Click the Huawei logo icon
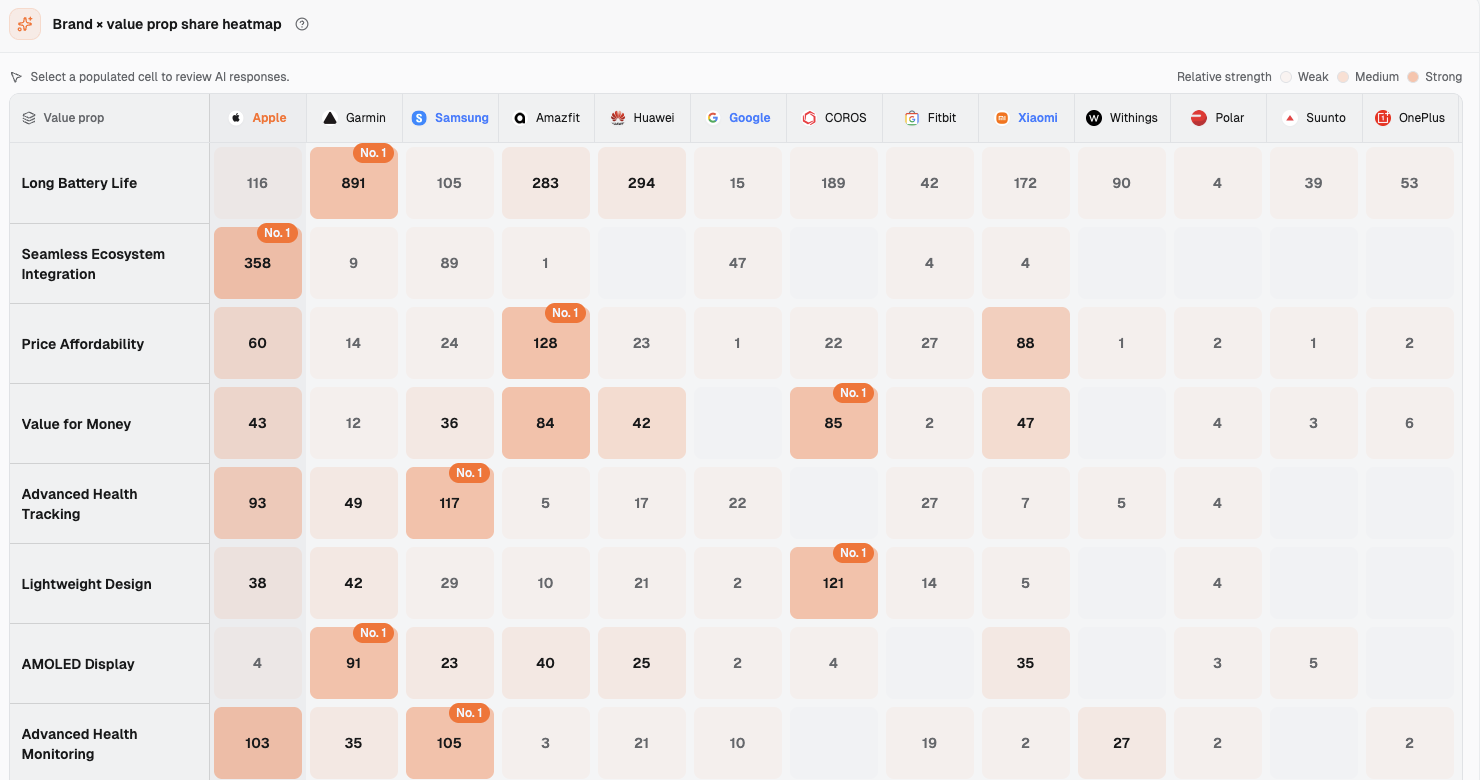The image size is (1480, 780). coord(618,118)
